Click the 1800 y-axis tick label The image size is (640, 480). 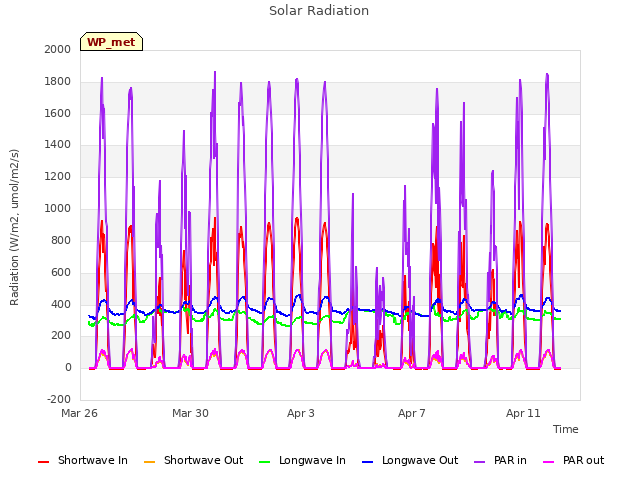58,82
